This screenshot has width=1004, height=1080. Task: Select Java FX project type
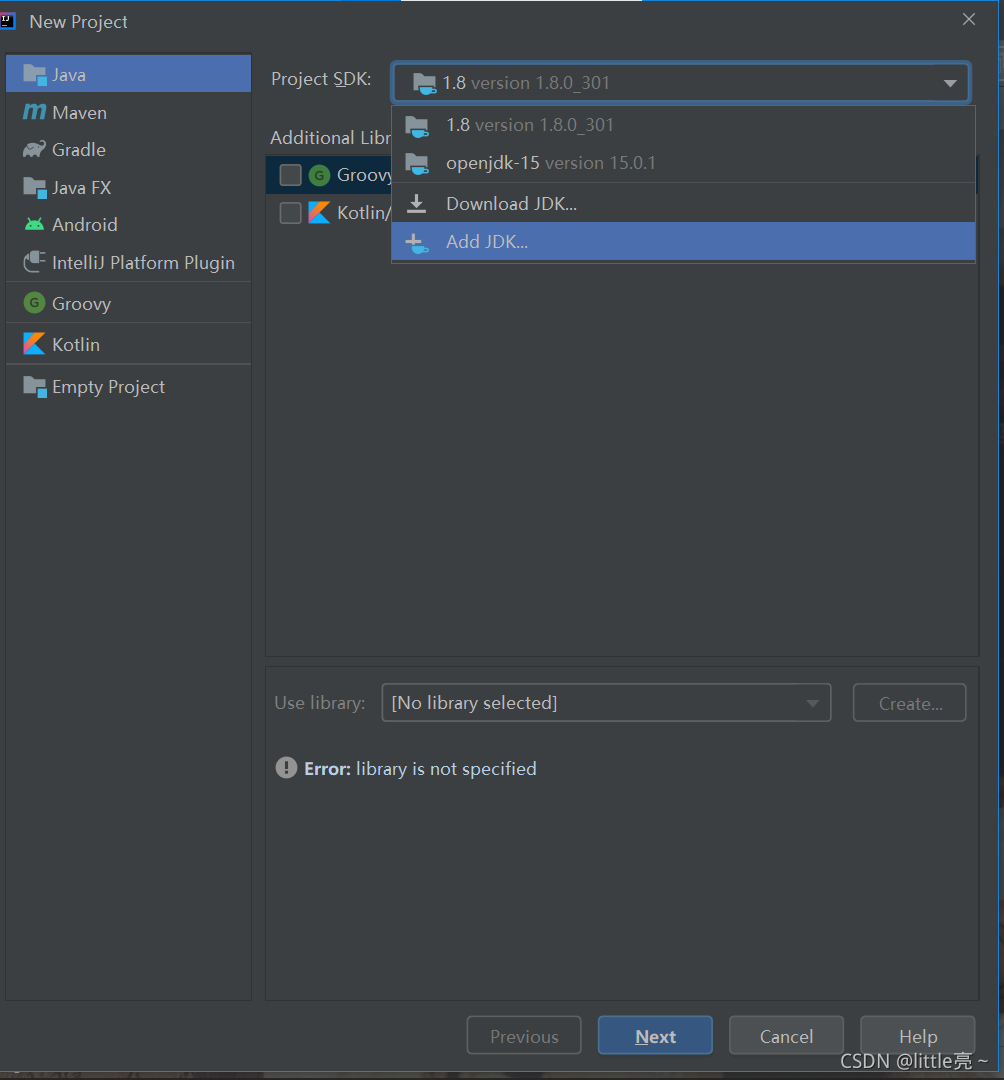[x=128, y=187]
